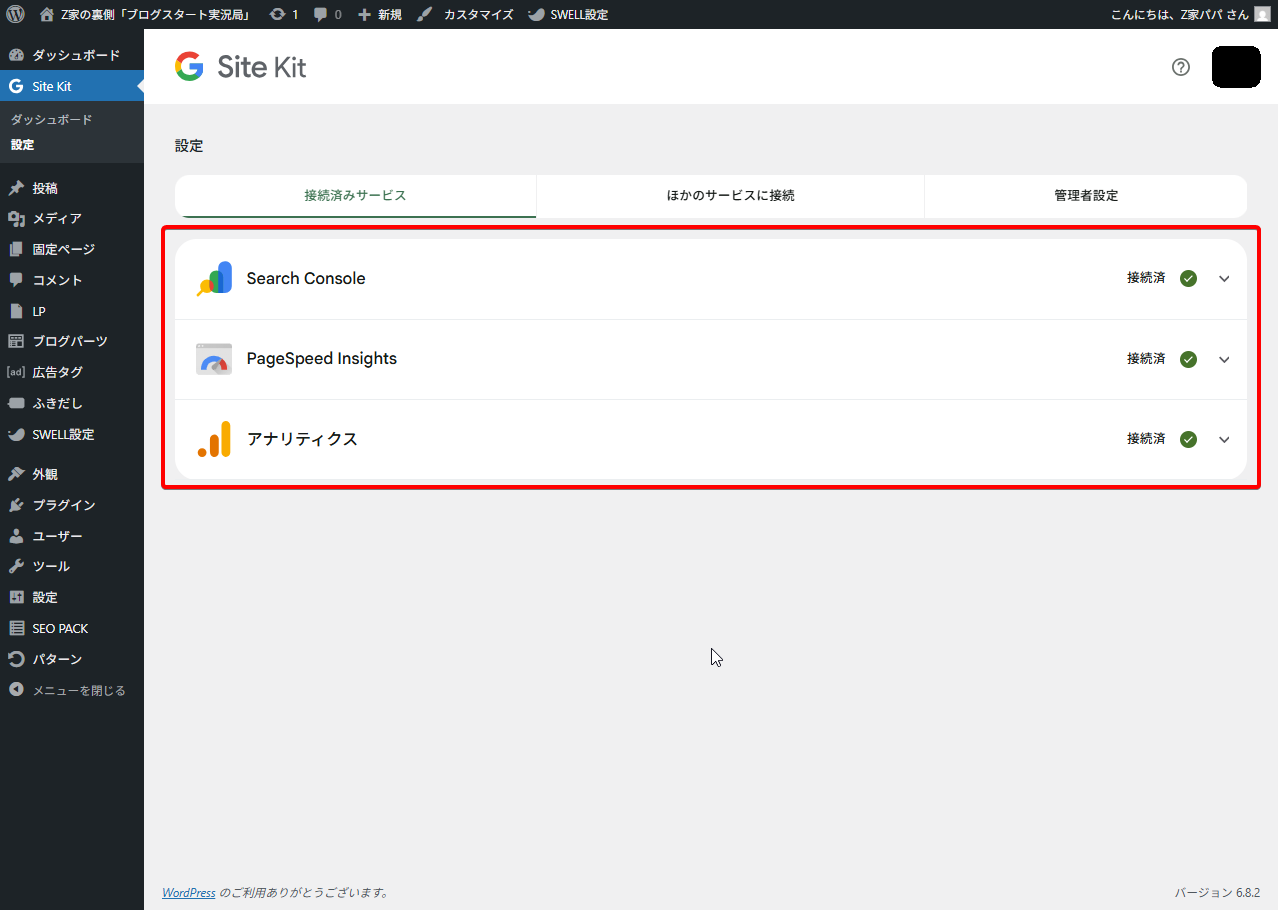
Task: Click the WordPress footer link
Action: [x=189, y=892]
